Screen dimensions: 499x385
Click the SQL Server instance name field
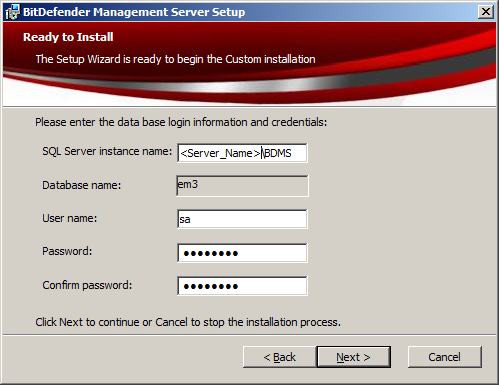click(242, 153)
